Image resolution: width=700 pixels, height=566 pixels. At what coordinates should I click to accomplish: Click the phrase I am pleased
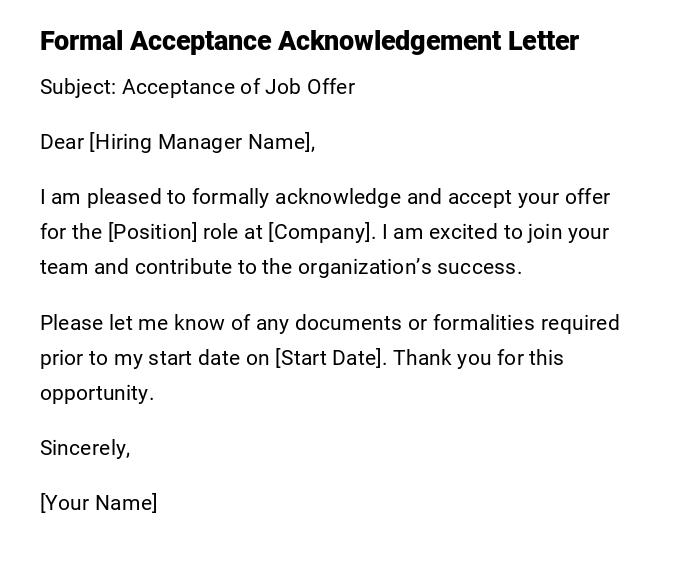pyautogui.click(x=96, y=197)
